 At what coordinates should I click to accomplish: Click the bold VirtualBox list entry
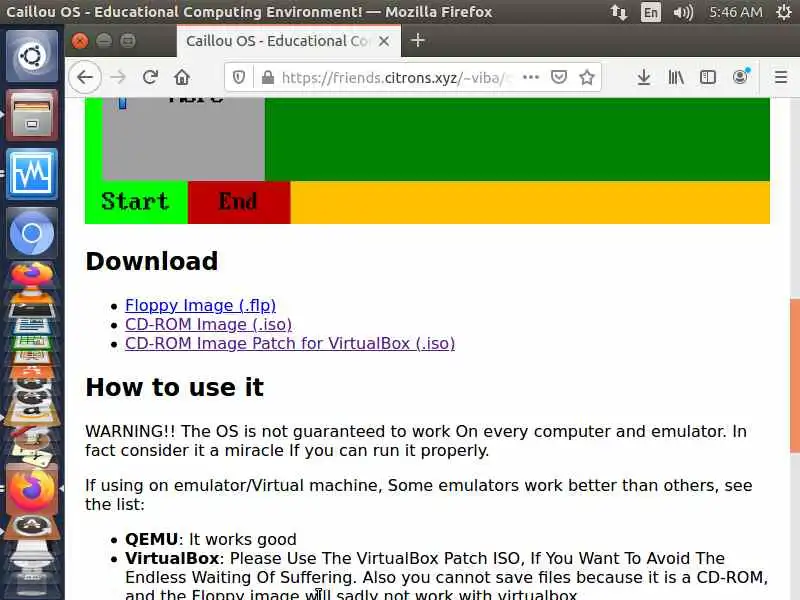172,558
